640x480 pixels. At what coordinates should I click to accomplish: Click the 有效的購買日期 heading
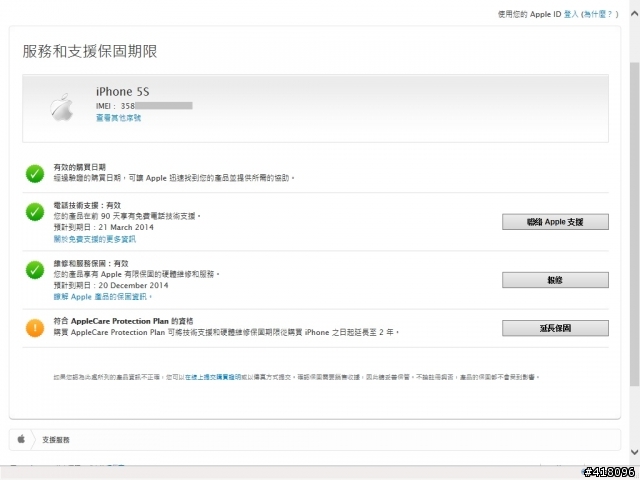80,167
